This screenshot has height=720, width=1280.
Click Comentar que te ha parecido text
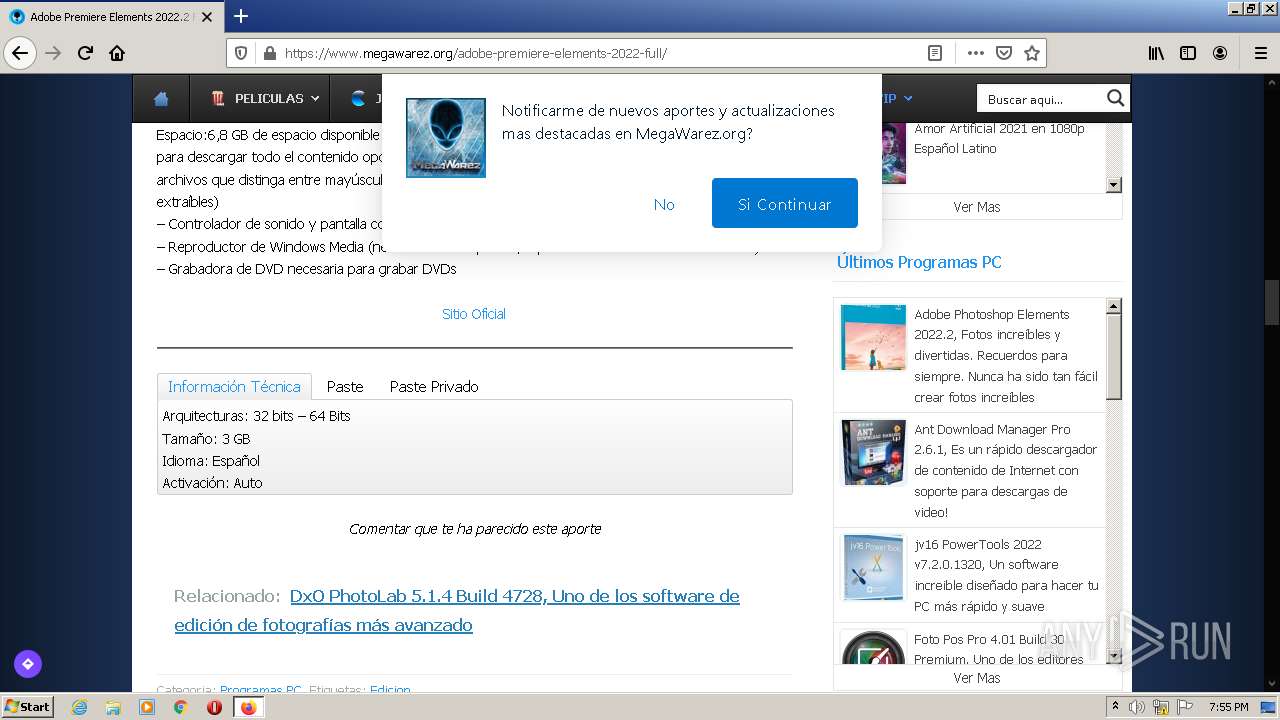tap(475, 529)
